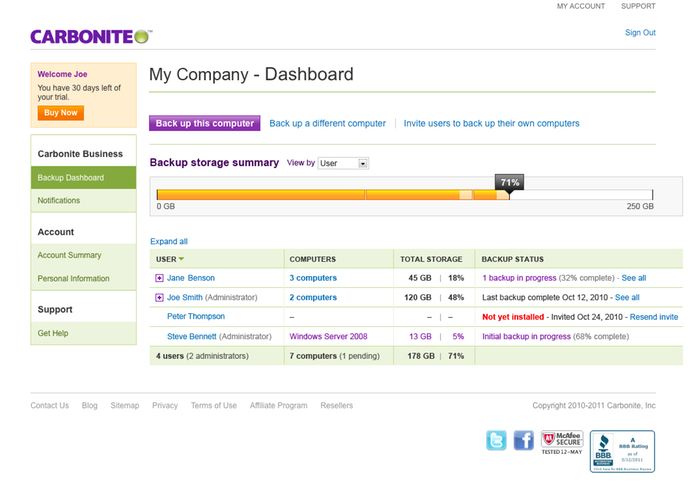Click the Not yet installed status text
The height and width of the screenshot is (484, 695).
pos(513,317)
